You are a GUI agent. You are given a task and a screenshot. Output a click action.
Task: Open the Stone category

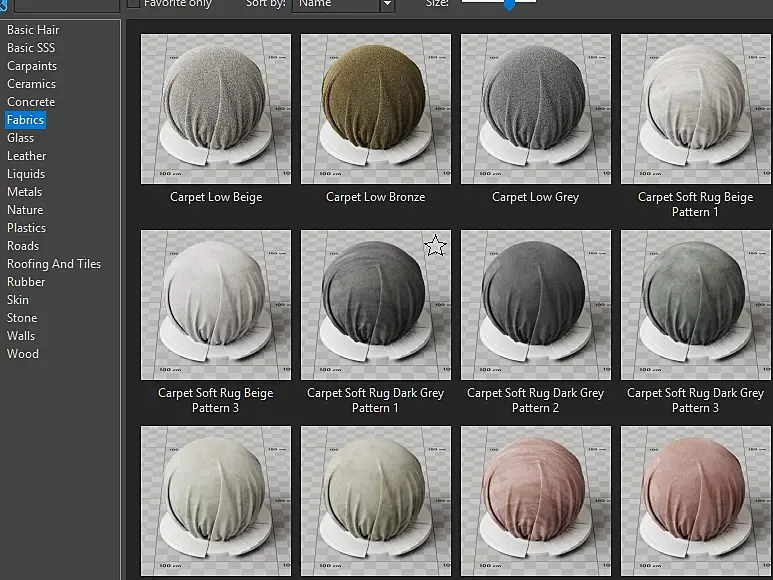click(x=22, y=318)
